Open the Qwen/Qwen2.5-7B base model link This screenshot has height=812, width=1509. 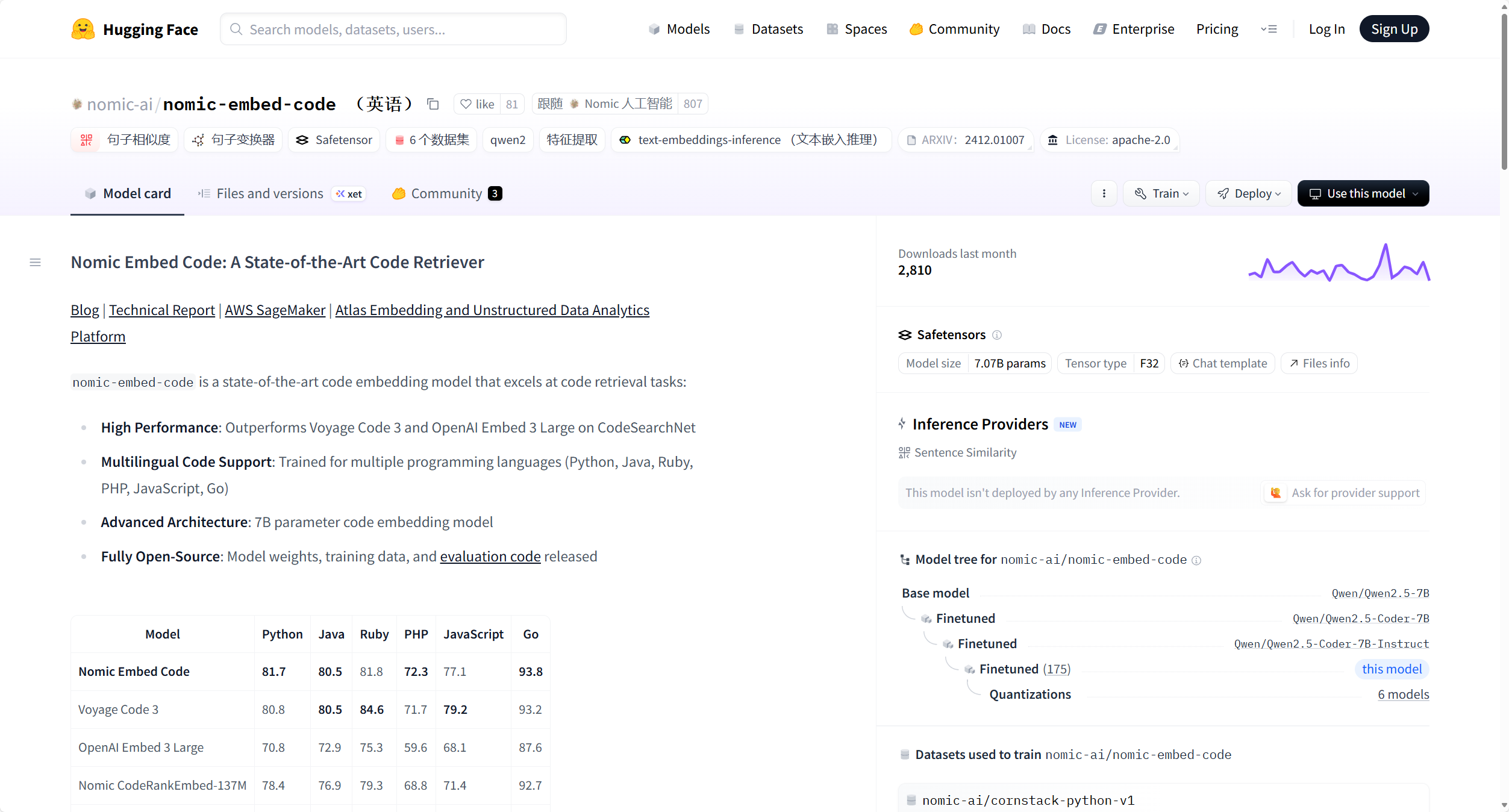coord(1380,593)
